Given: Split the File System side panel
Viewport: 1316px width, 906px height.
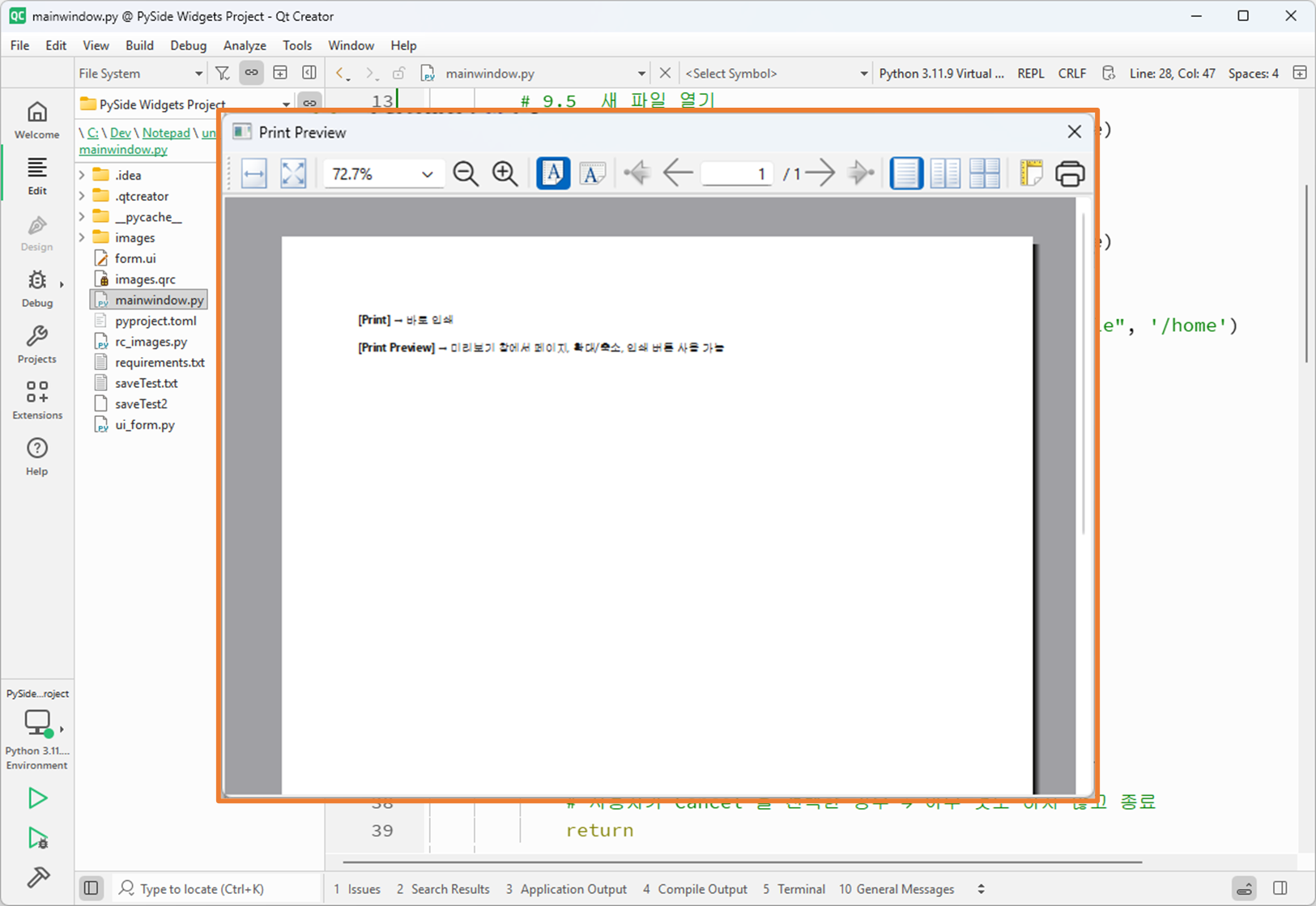Looking at the screenshot, I should click(280, 73).
